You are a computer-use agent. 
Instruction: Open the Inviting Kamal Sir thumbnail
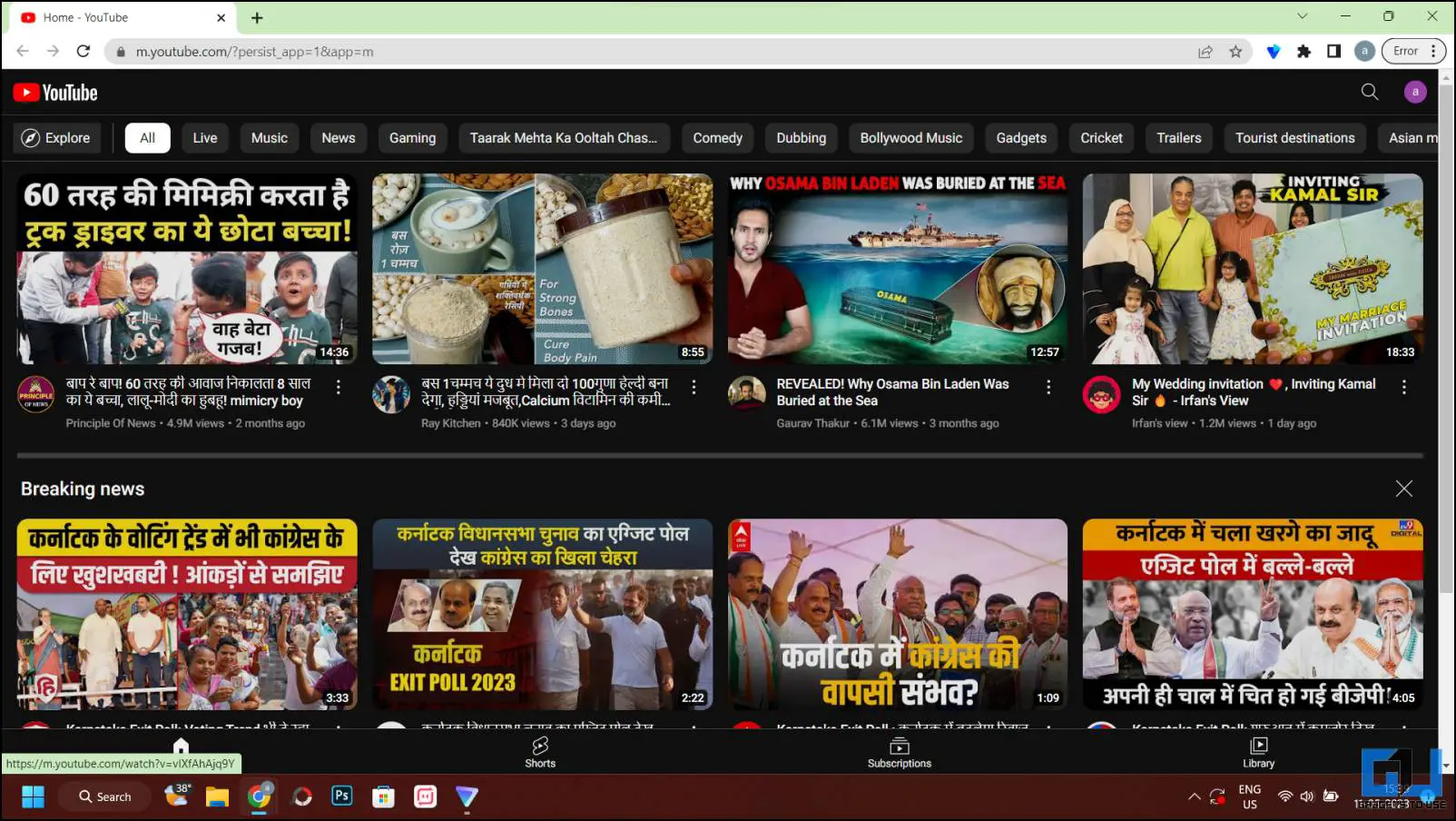[x=1253, y=269]
